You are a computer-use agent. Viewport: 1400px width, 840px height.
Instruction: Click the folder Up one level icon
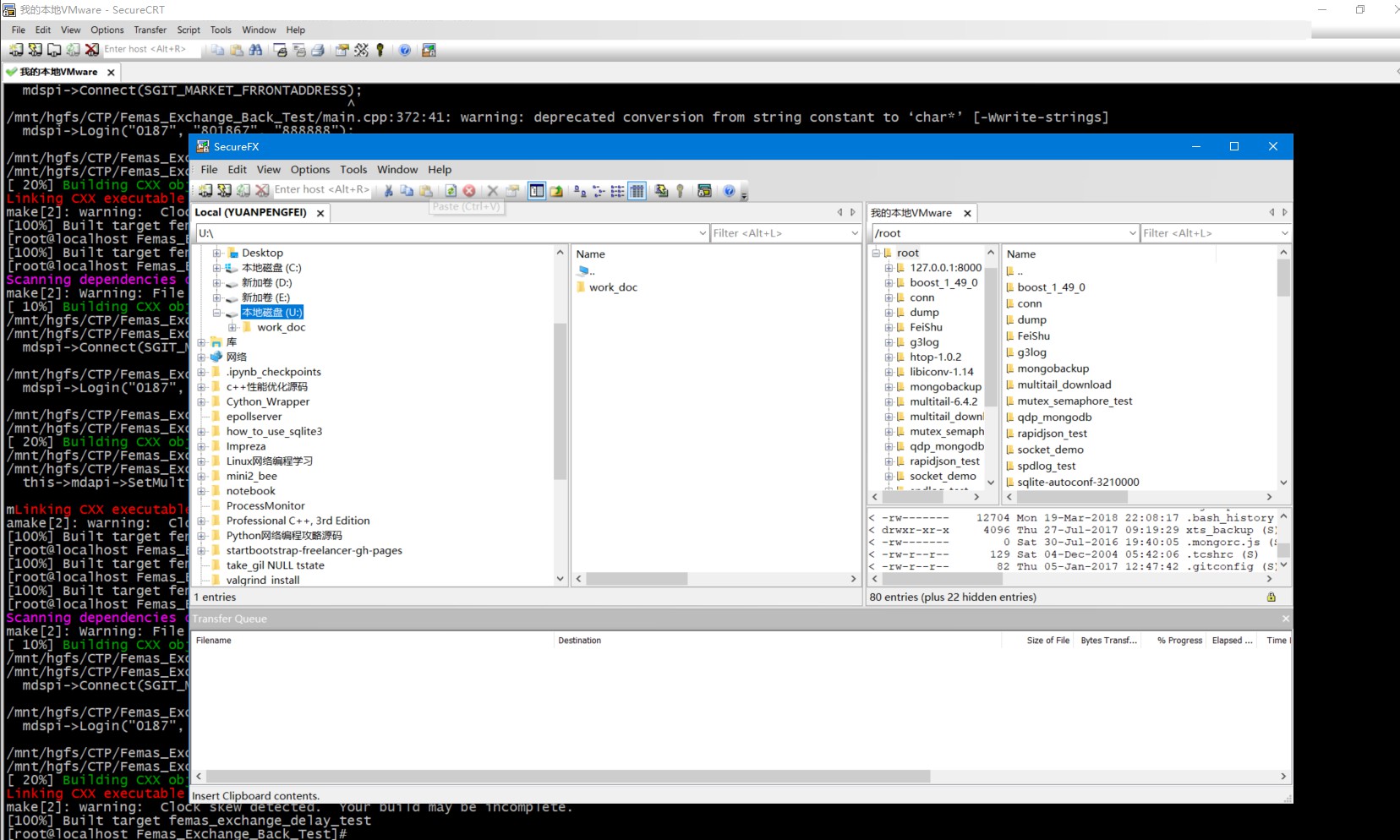[x=556, y=191]
